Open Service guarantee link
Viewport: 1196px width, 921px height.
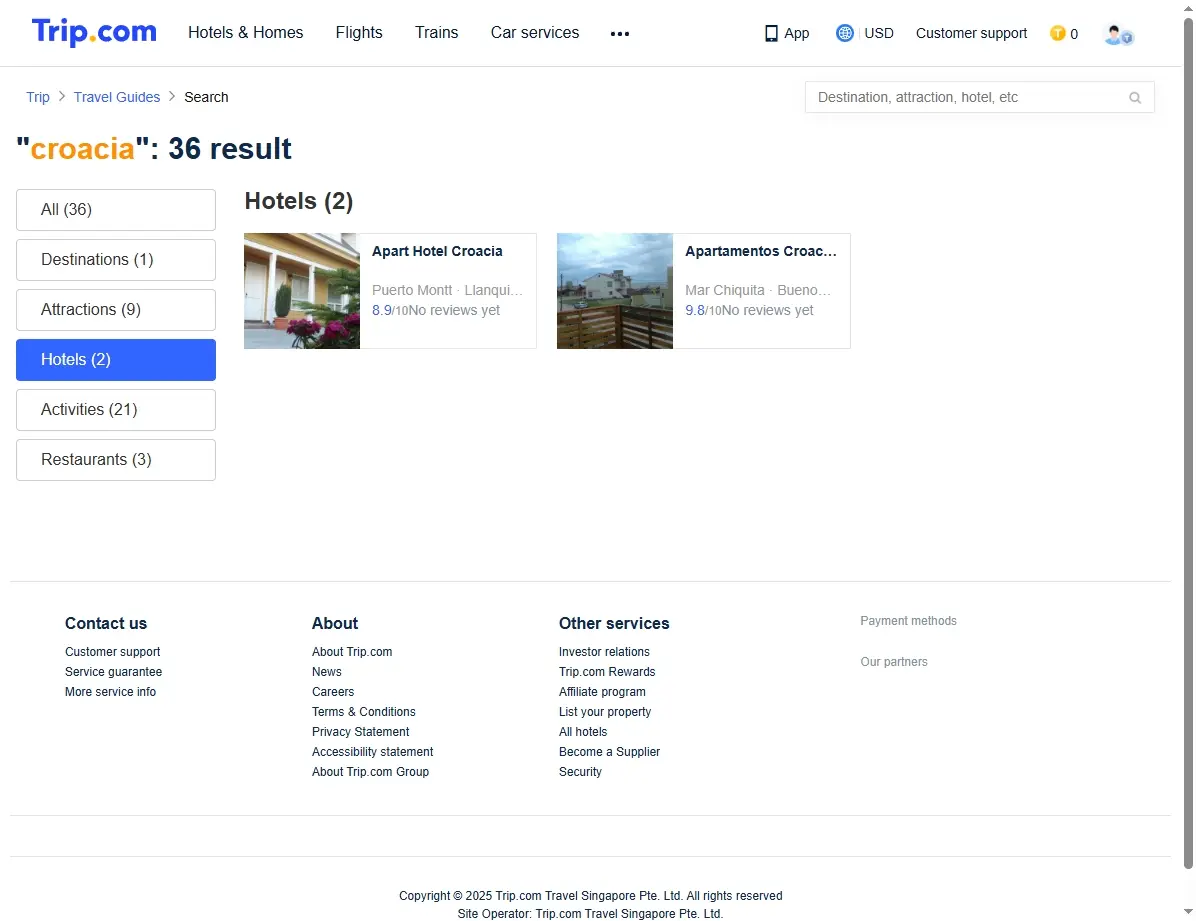tap(113, 671)
